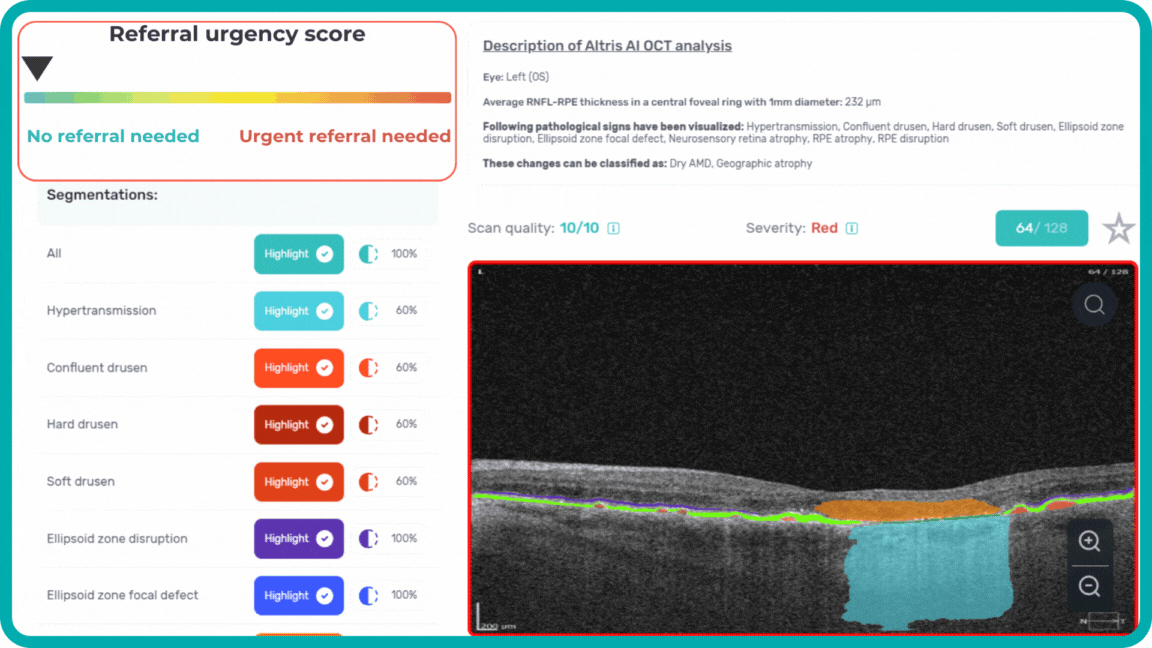Click the opacity icon for Hypertransmission
The width and height of the screenshot is (1152, 648).
tap(368, 311)
